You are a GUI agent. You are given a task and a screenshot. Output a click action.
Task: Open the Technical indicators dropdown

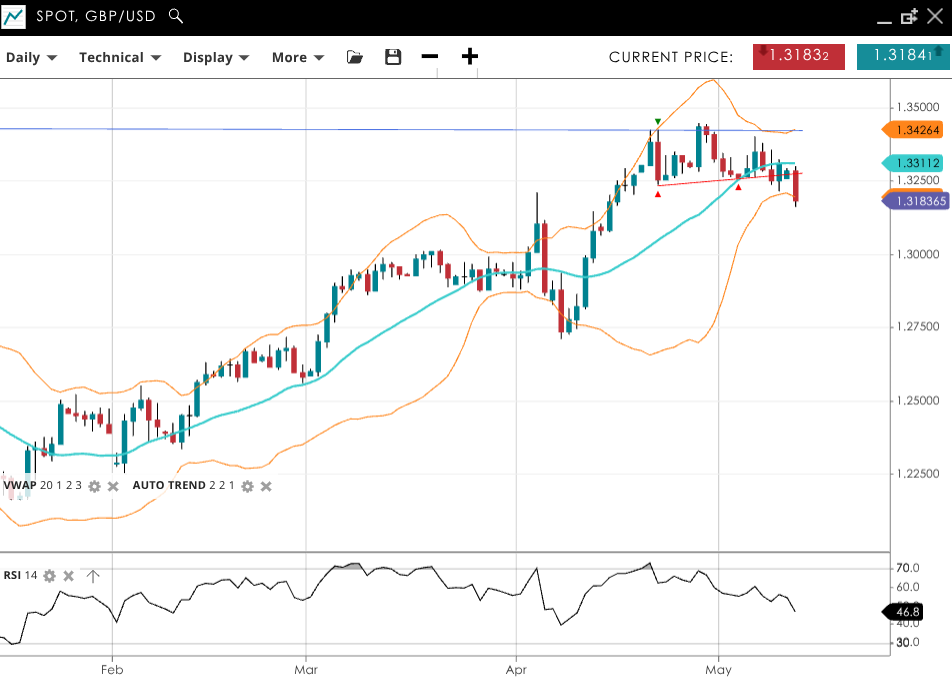pyautogui.click(x=120, y=58)
